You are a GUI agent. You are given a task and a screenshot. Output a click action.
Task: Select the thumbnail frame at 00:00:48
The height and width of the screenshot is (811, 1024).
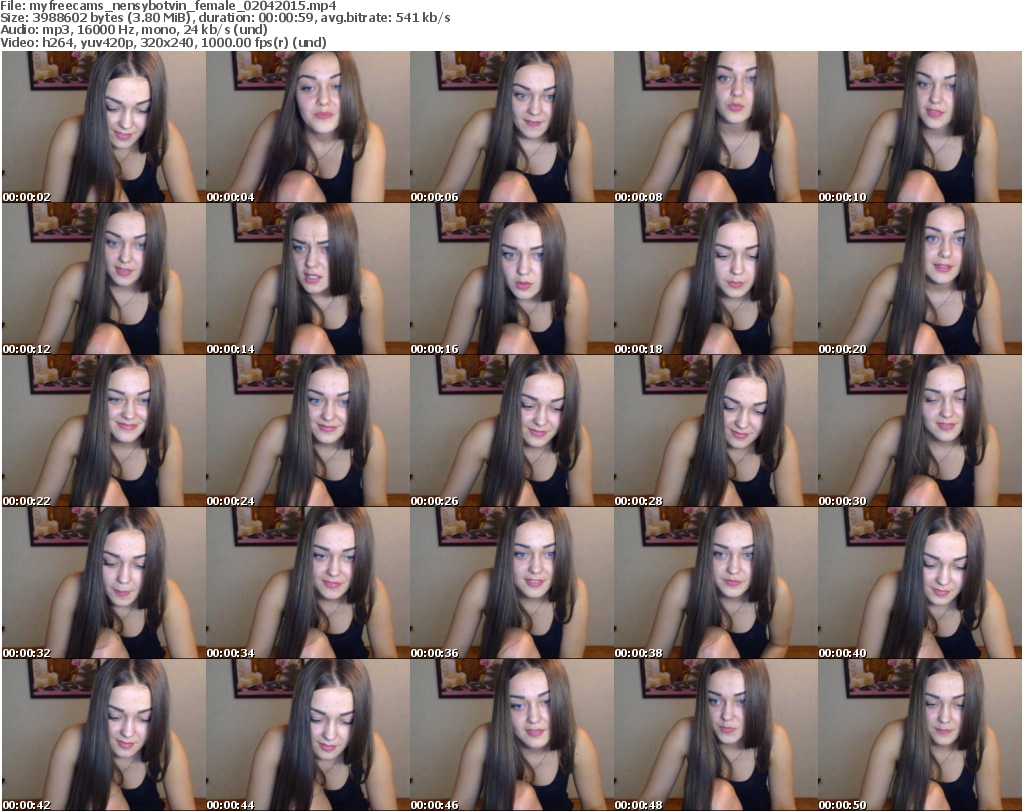click(x=716, y=735)
